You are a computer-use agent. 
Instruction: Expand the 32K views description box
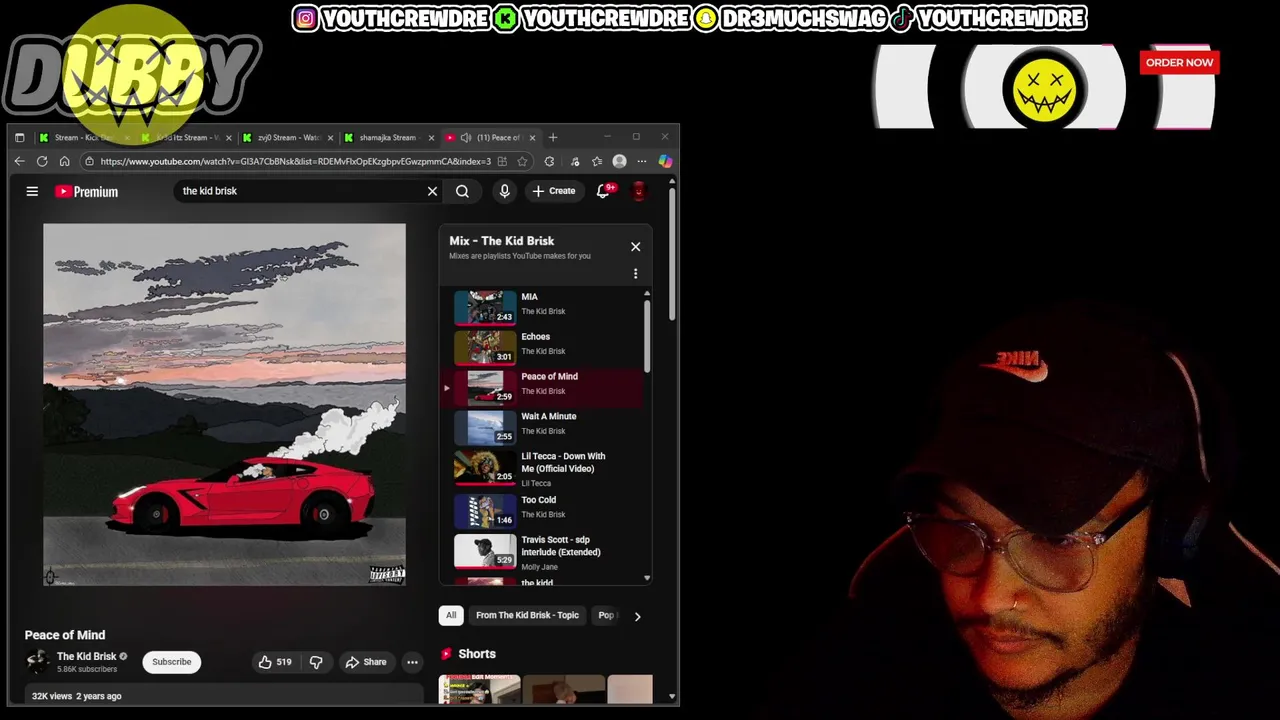coord(224,695)
